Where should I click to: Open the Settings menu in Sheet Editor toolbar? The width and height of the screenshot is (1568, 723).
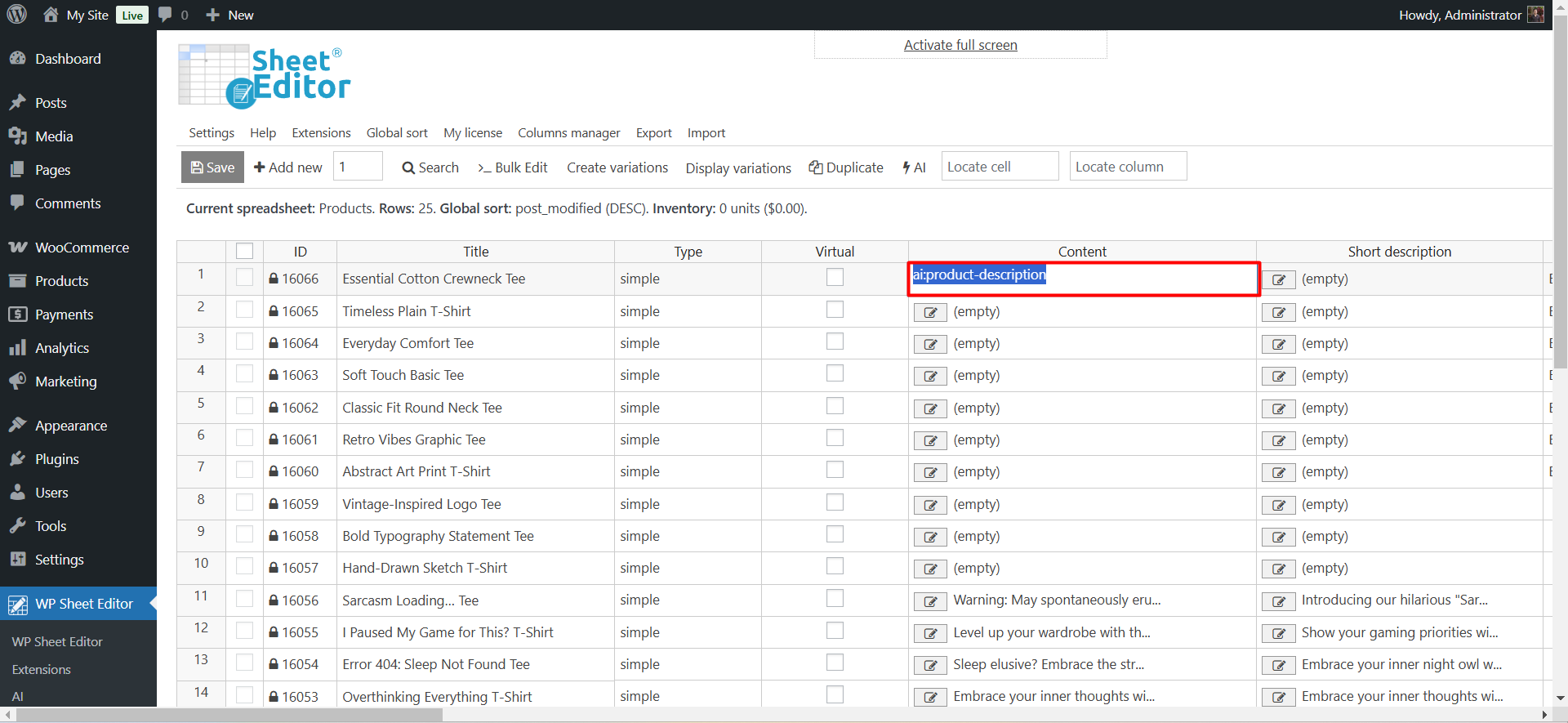coord(212,132)
